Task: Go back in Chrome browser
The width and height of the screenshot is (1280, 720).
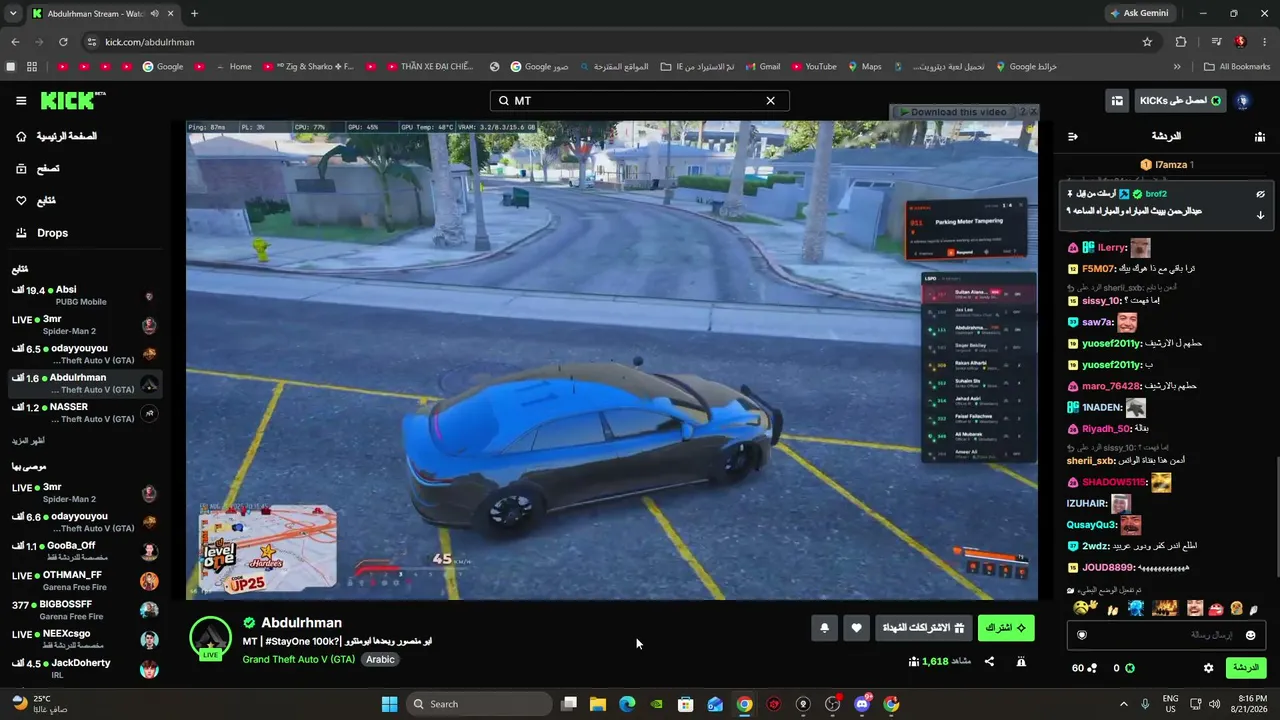Action: pyautogui.click(x=15, y=42)
